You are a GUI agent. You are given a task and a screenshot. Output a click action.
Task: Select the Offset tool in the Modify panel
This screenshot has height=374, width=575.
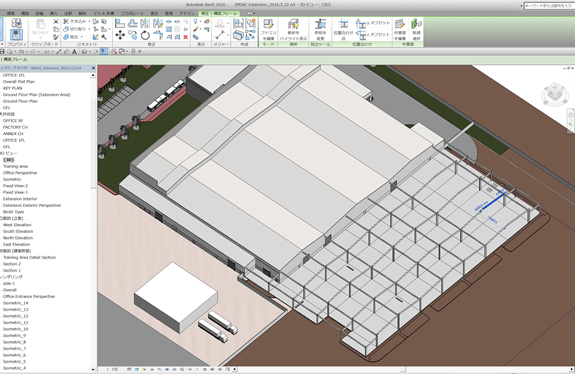coord(133,23)
